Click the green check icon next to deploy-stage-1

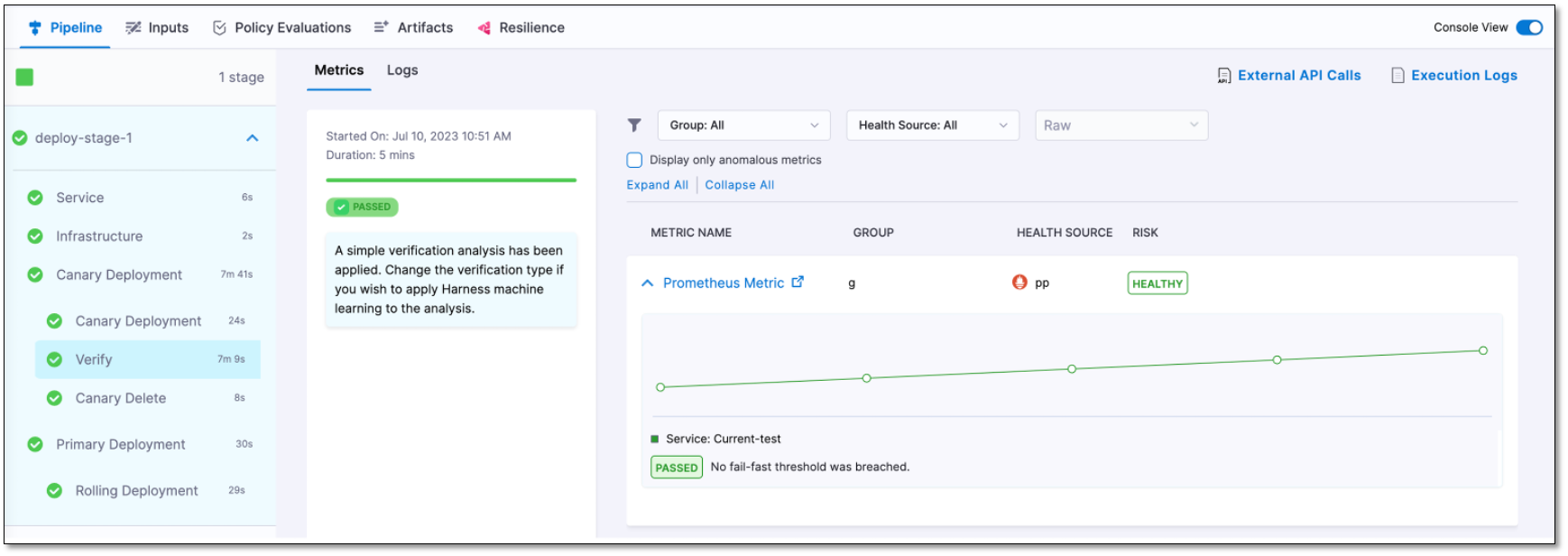pos(20,138)
